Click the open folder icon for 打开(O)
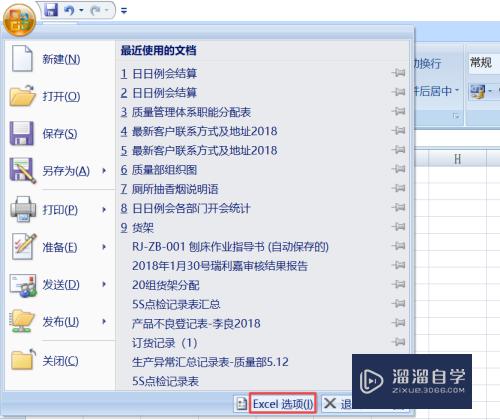Image resolution: width=500 pixels, height=420 pixels. tap(22, 96)
